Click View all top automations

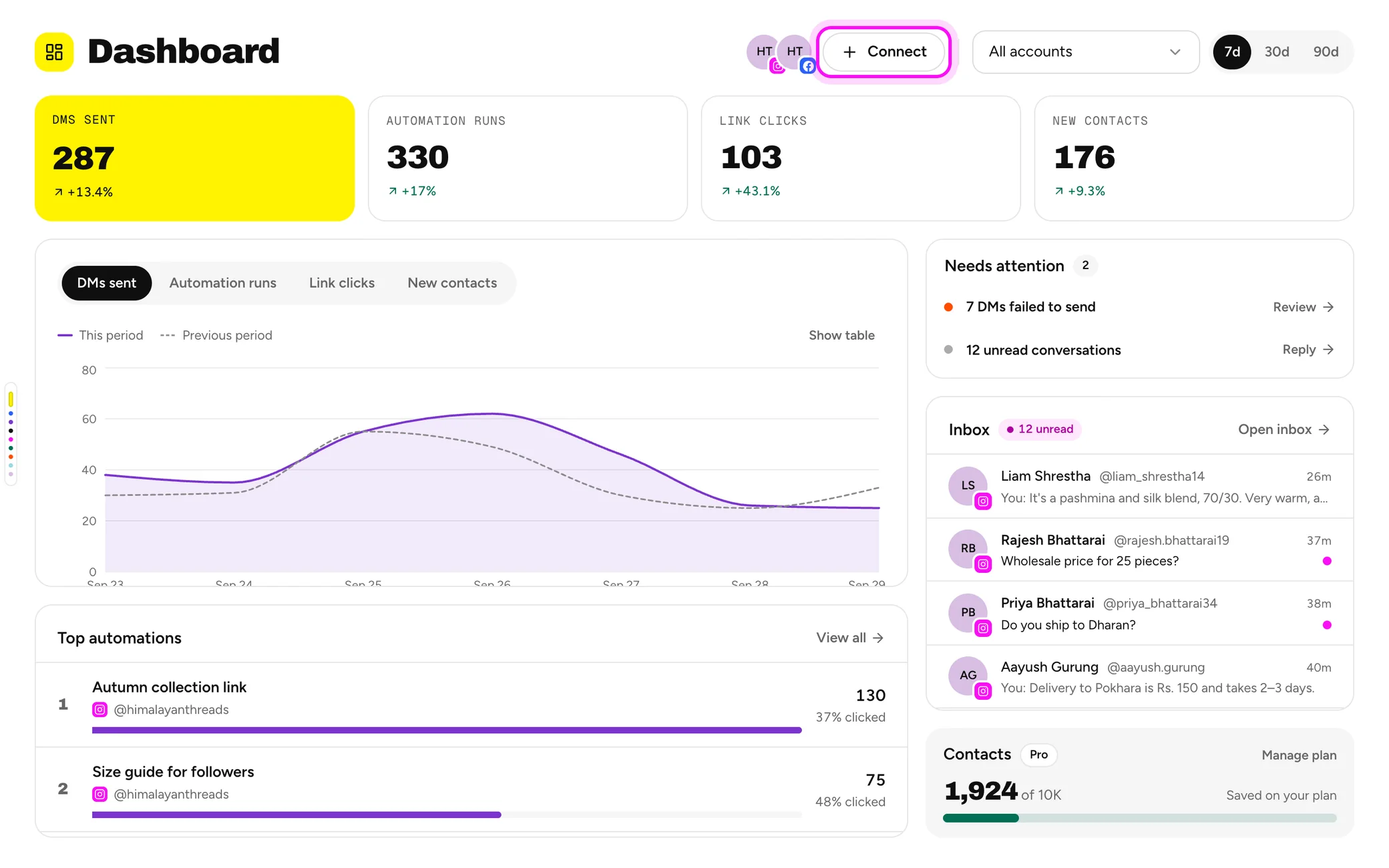[850, 638]
